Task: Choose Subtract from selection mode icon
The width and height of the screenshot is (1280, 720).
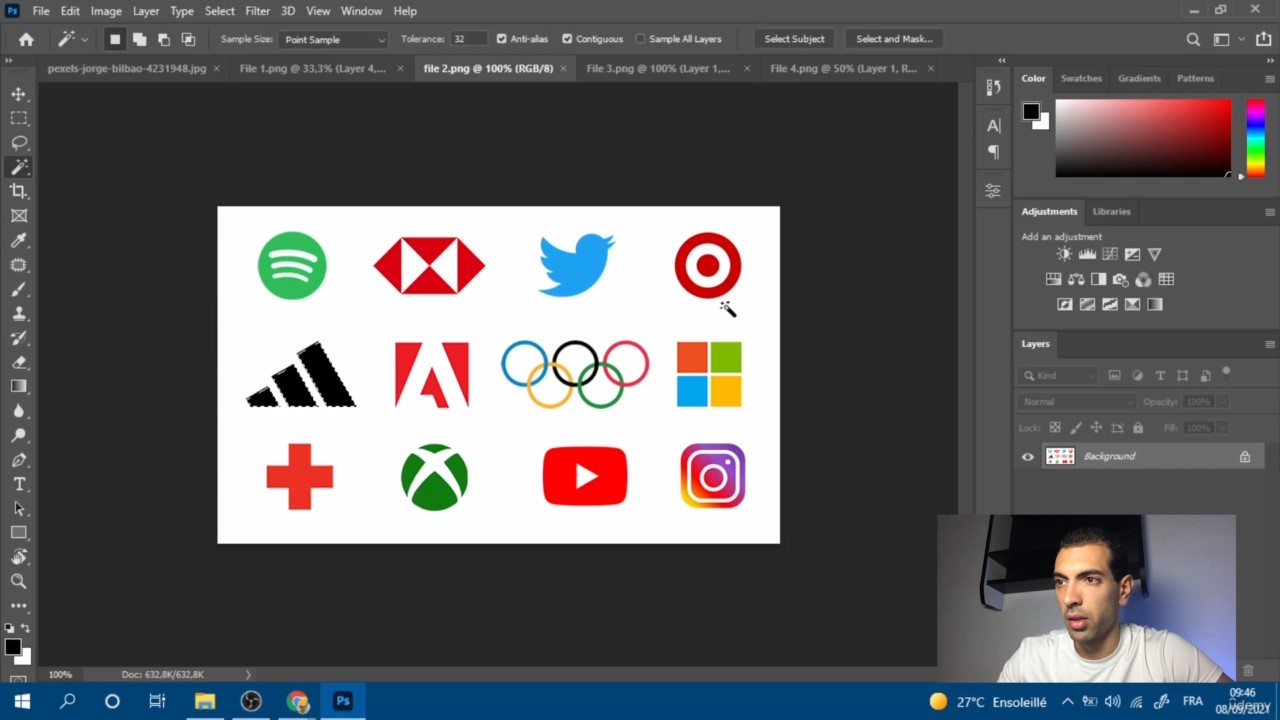Action: coord(163,39)
